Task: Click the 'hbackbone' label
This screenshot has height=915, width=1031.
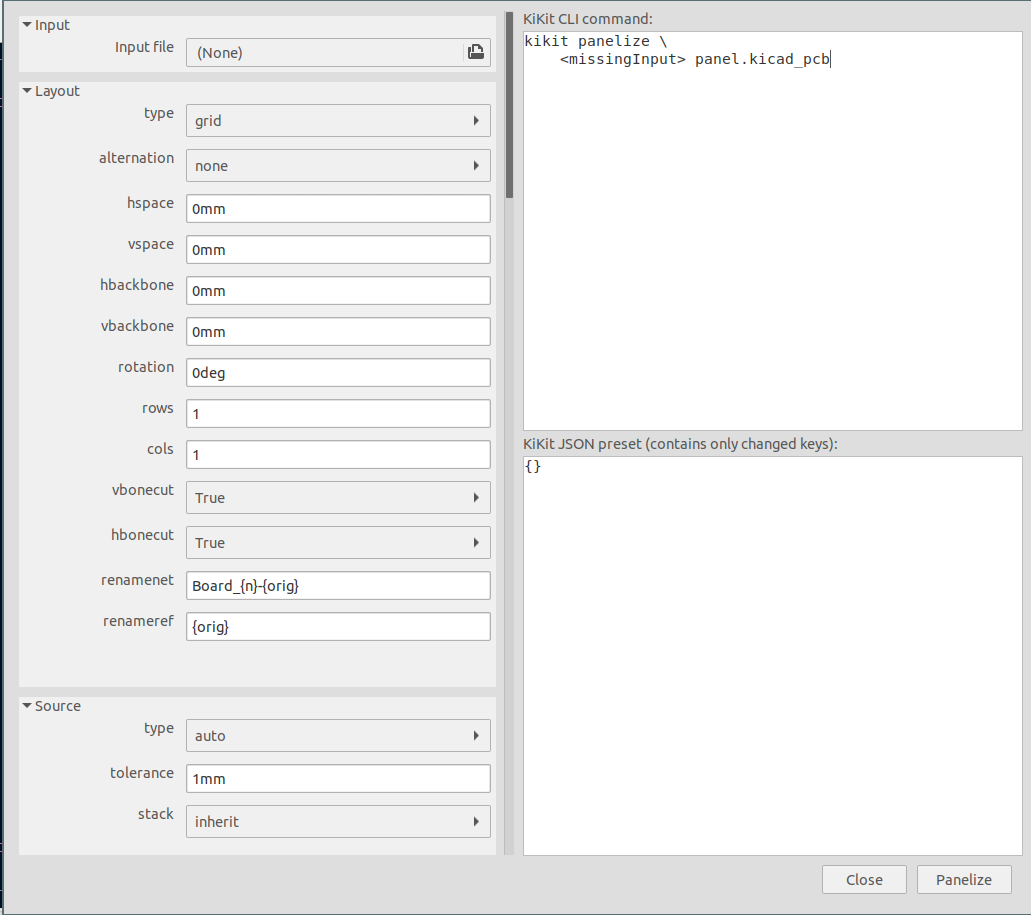Action: coord(137,285)
